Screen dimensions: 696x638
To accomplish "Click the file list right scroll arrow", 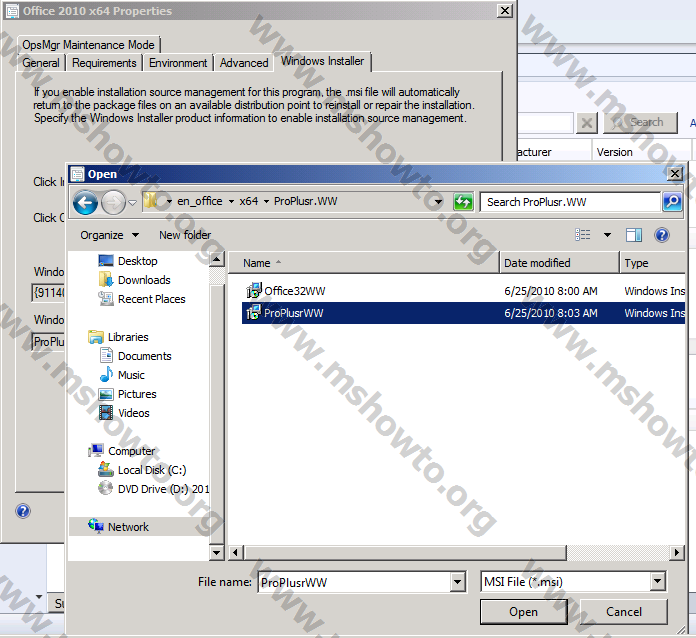I will 676,553.
